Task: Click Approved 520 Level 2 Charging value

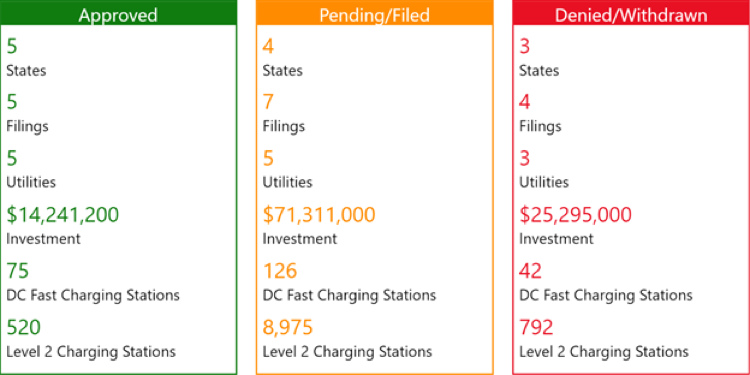Action: pyautogui.click(x=23, y=328)
